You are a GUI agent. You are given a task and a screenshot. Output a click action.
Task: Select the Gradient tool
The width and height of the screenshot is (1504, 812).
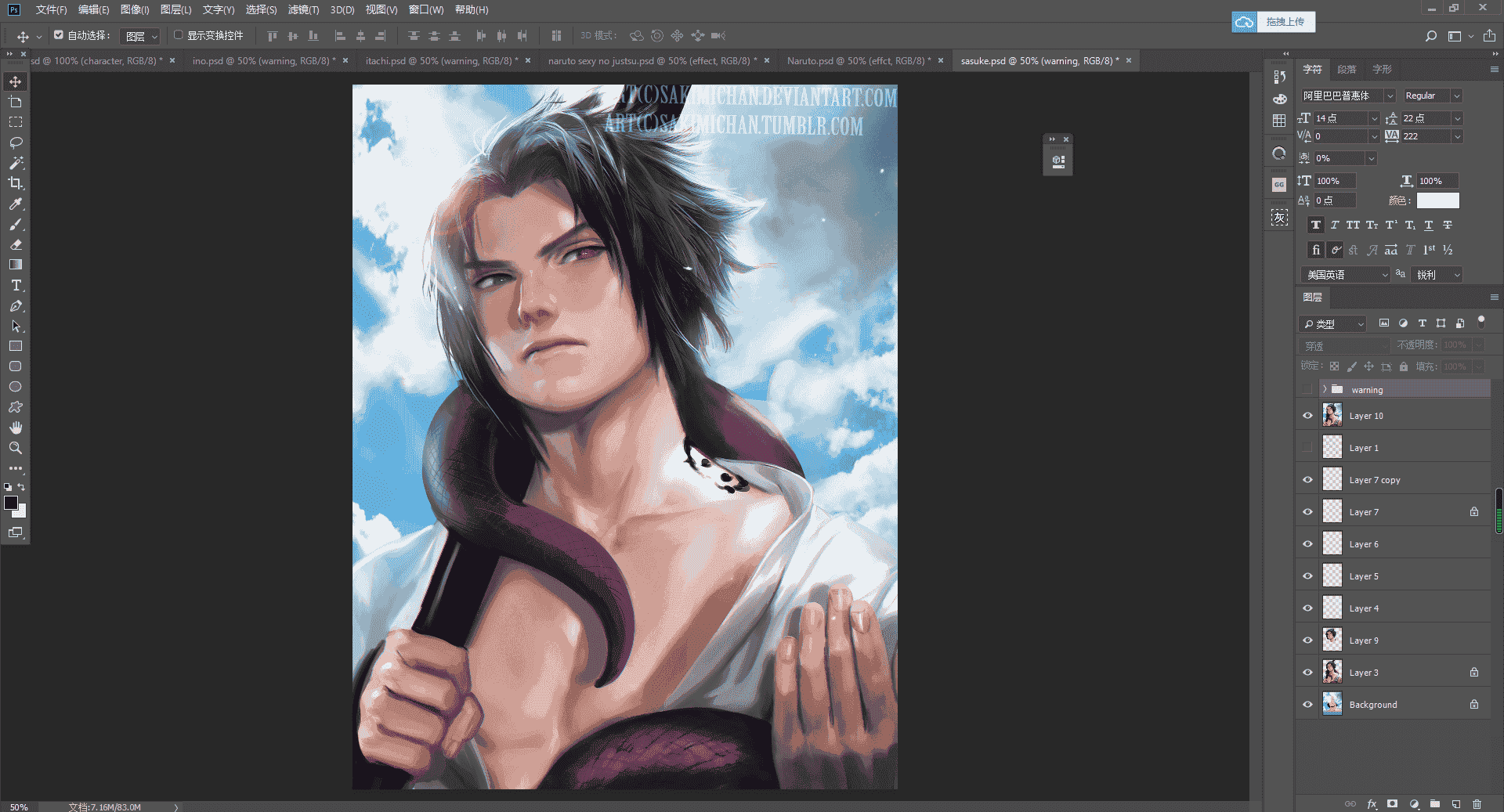click(15, 265)
